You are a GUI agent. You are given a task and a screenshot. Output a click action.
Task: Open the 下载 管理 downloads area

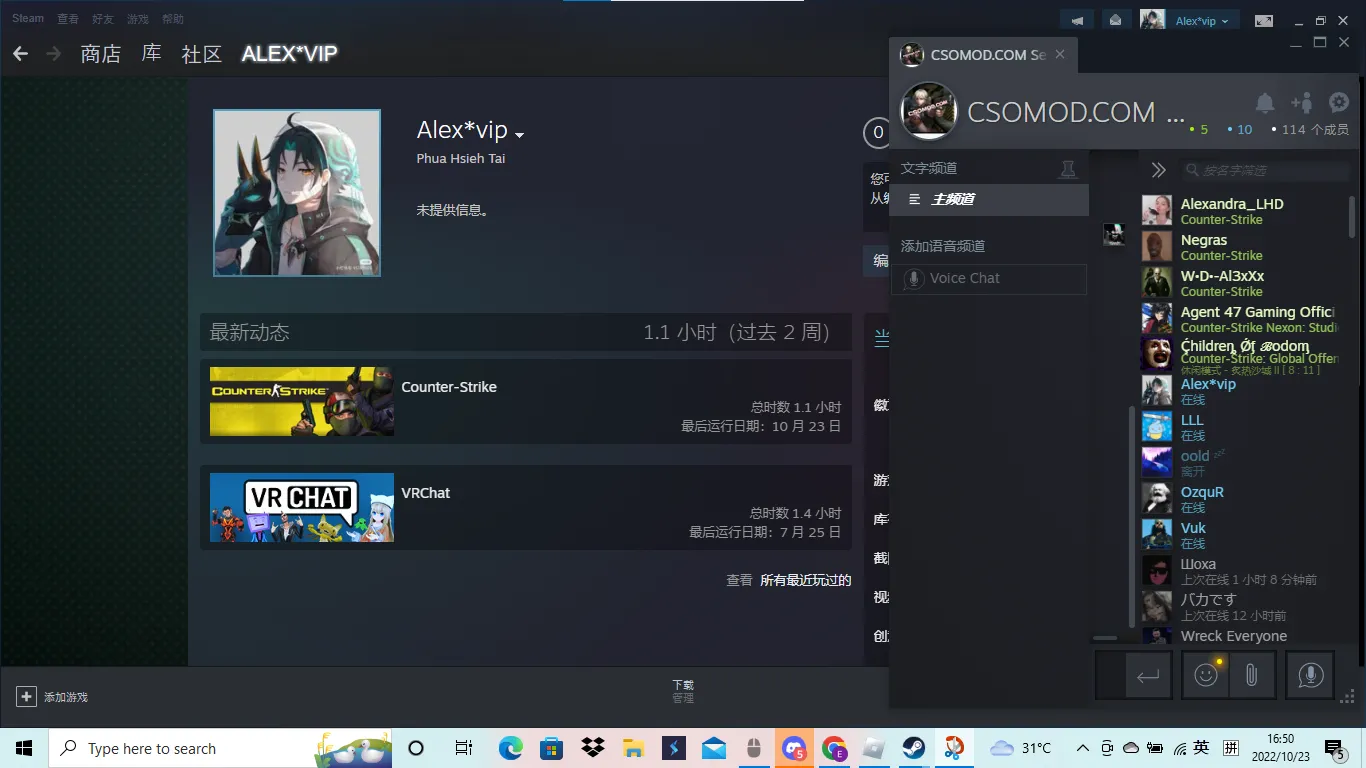pyautogui.click(x=683, y=691)
